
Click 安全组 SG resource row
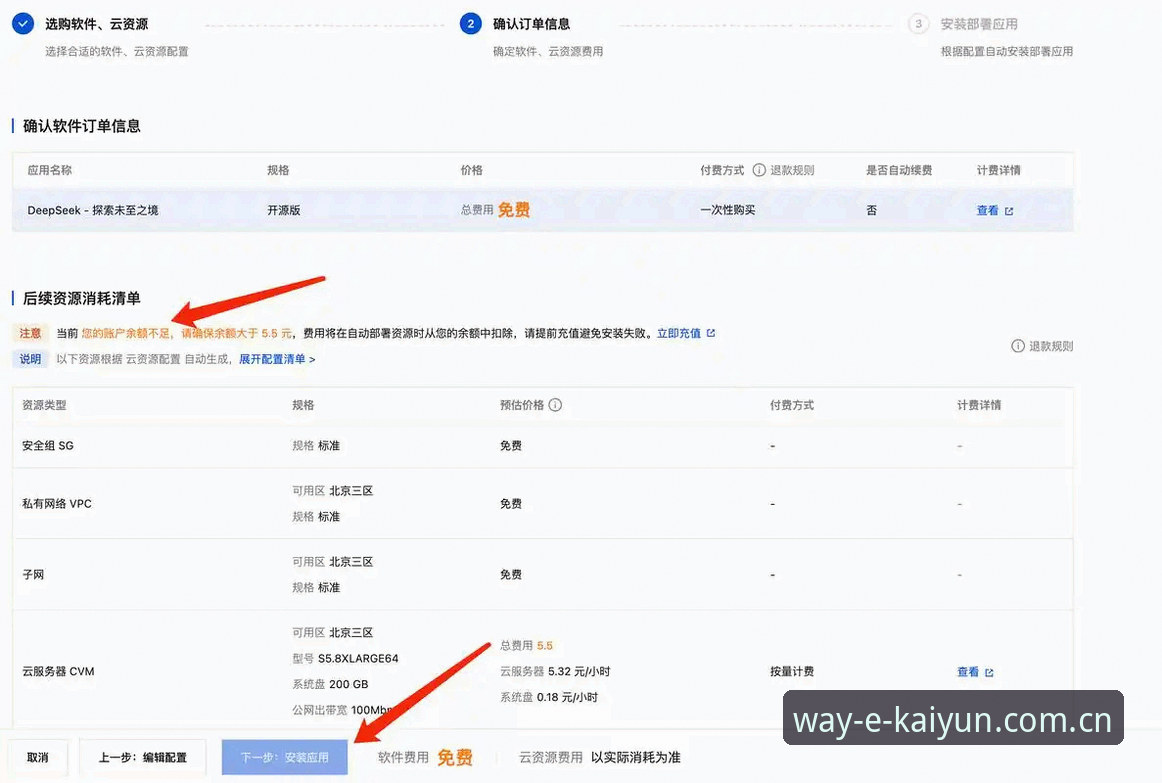[x=542, y=446]
